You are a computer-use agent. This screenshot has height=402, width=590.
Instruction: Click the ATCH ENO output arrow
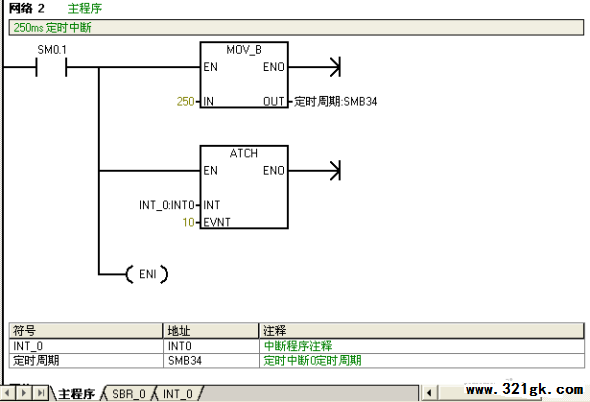pyautogui.click(x=335, y=171)
